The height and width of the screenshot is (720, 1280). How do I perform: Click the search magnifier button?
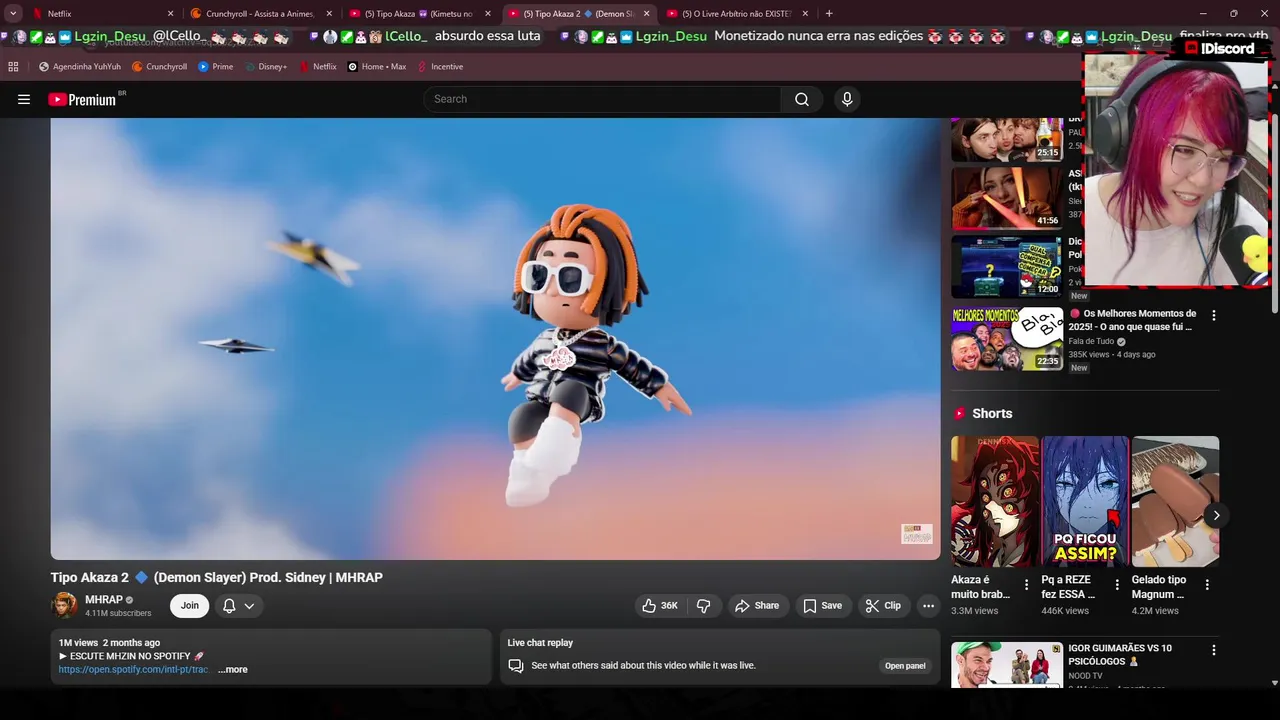(x=802, y=99)
